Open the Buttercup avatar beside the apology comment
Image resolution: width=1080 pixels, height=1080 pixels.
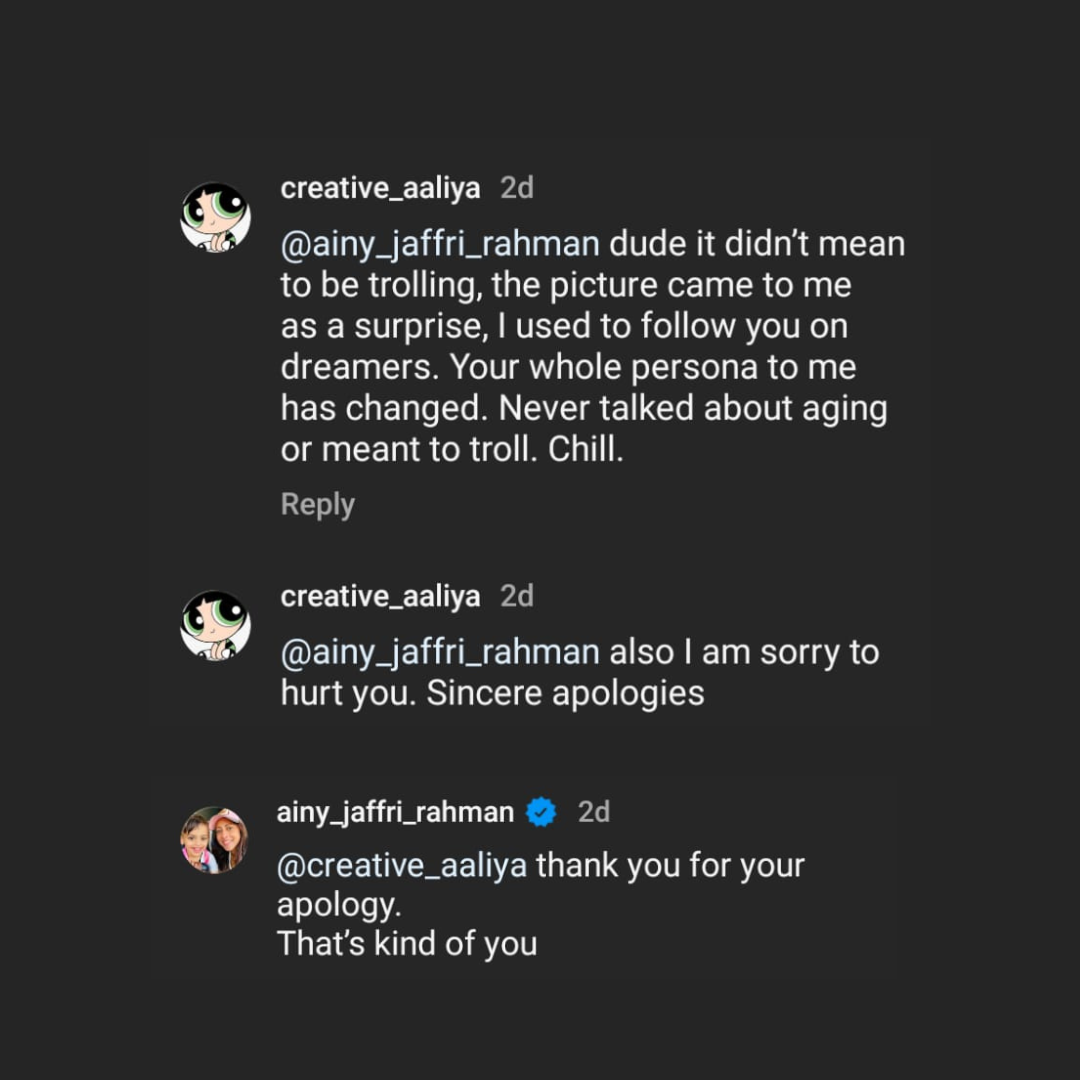215,626
